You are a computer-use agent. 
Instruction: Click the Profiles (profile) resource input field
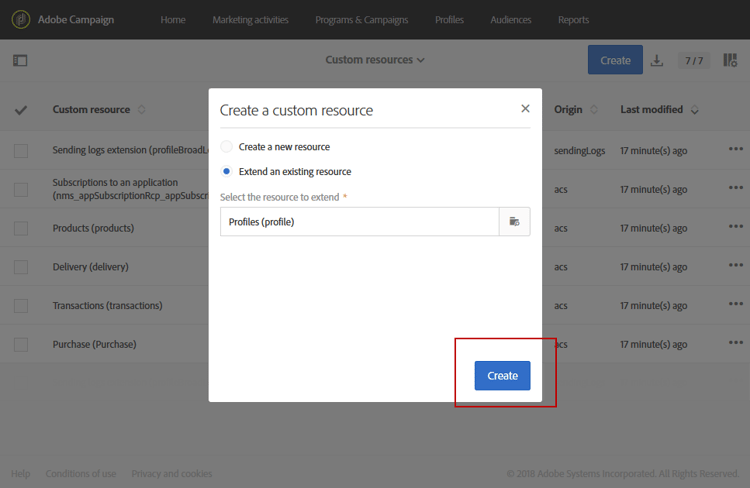[x=360, y=221]
